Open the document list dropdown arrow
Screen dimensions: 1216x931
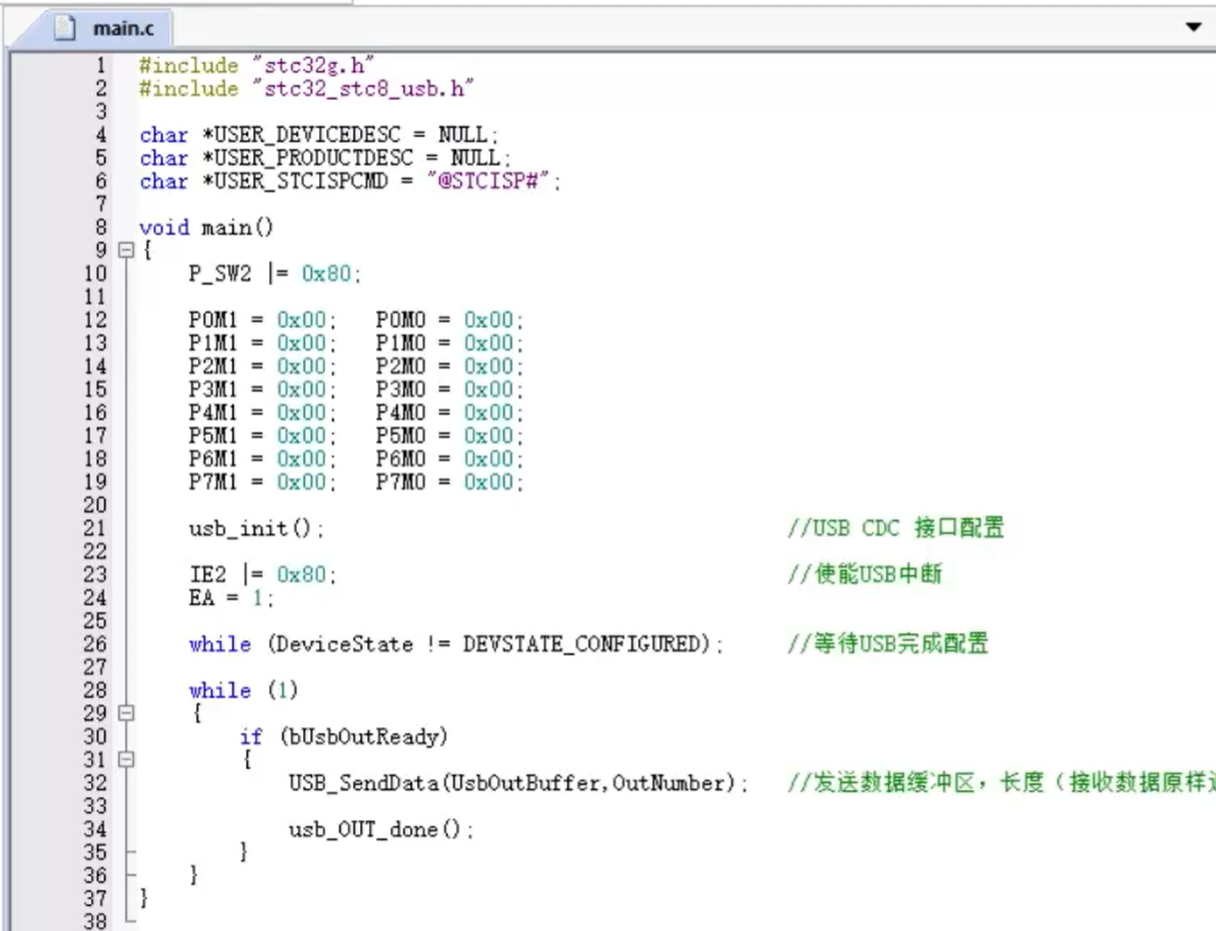tap(1193, 27)
